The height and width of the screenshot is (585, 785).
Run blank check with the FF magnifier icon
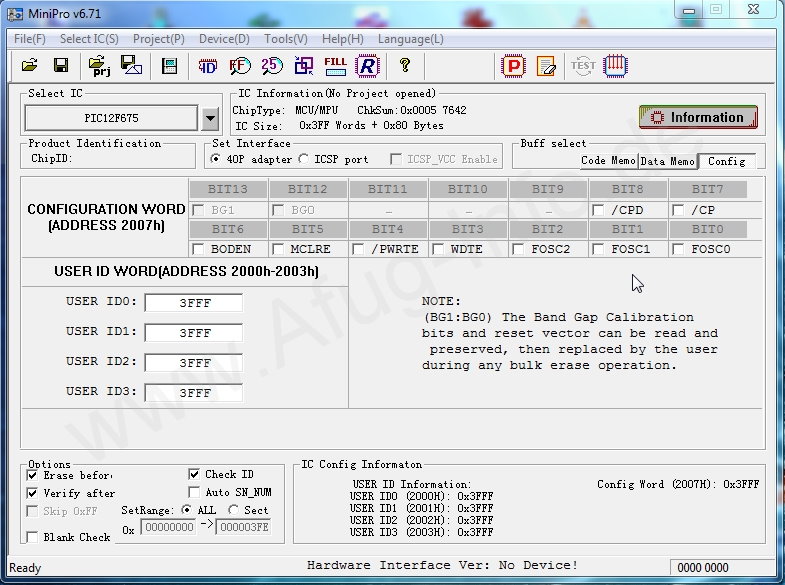click(x=239, y=66)
